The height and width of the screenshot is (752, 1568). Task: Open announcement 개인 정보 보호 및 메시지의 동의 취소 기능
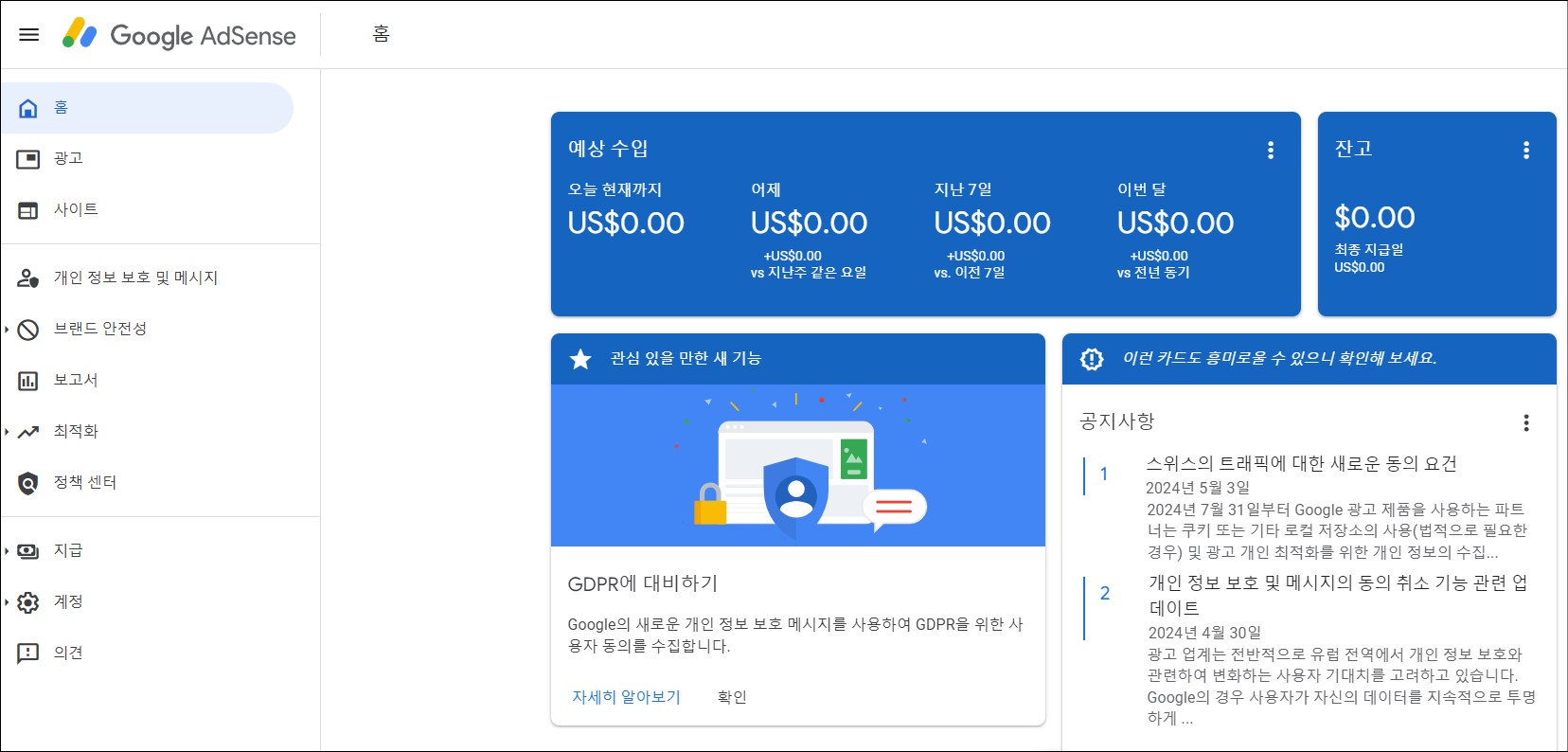[1338, 595]
